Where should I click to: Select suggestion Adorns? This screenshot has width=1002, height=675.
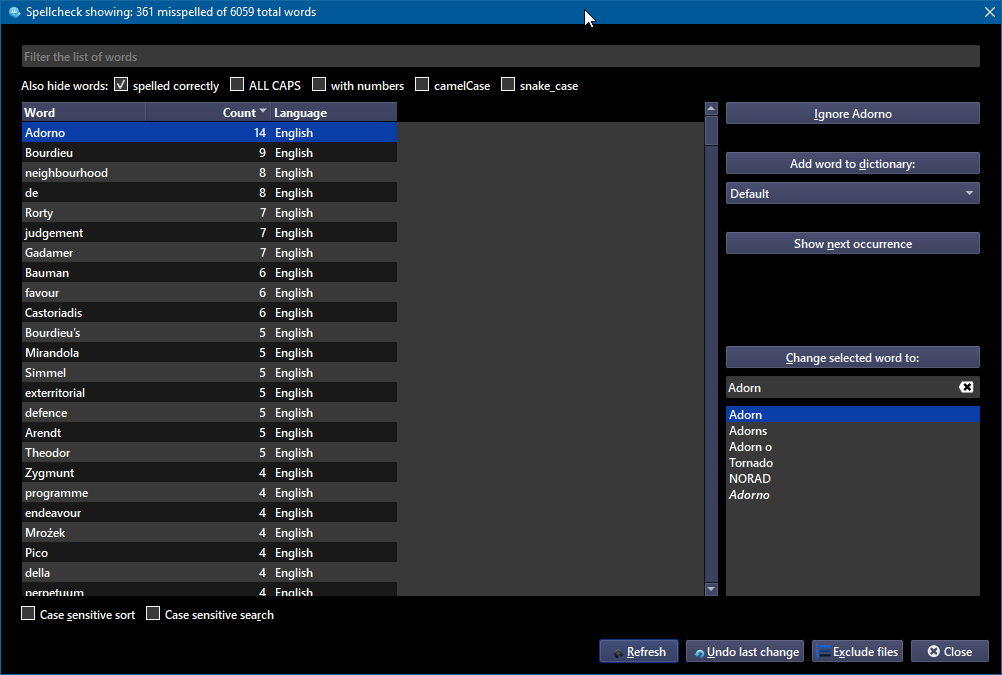click(852, 431)
